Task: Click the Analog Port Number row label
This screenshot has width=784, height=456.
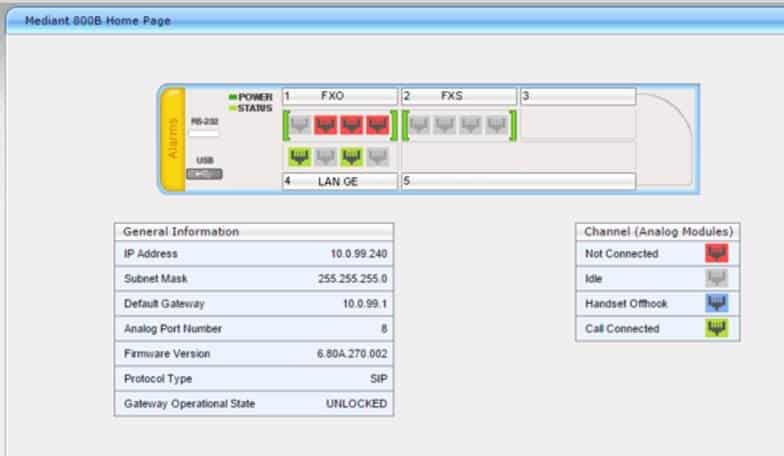Action: [x=172, y=328]
